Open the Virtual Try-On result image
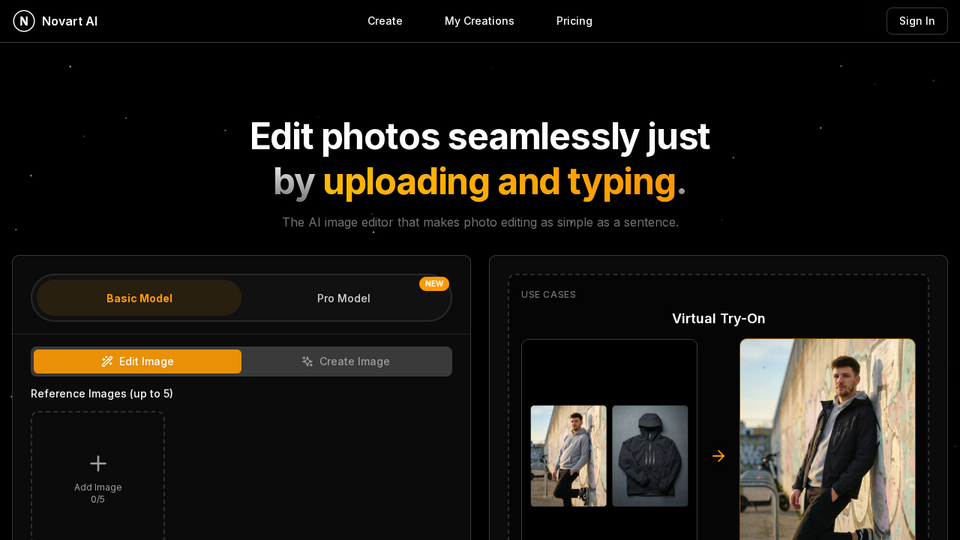This screenshot has width=960, height=540. 827,440
